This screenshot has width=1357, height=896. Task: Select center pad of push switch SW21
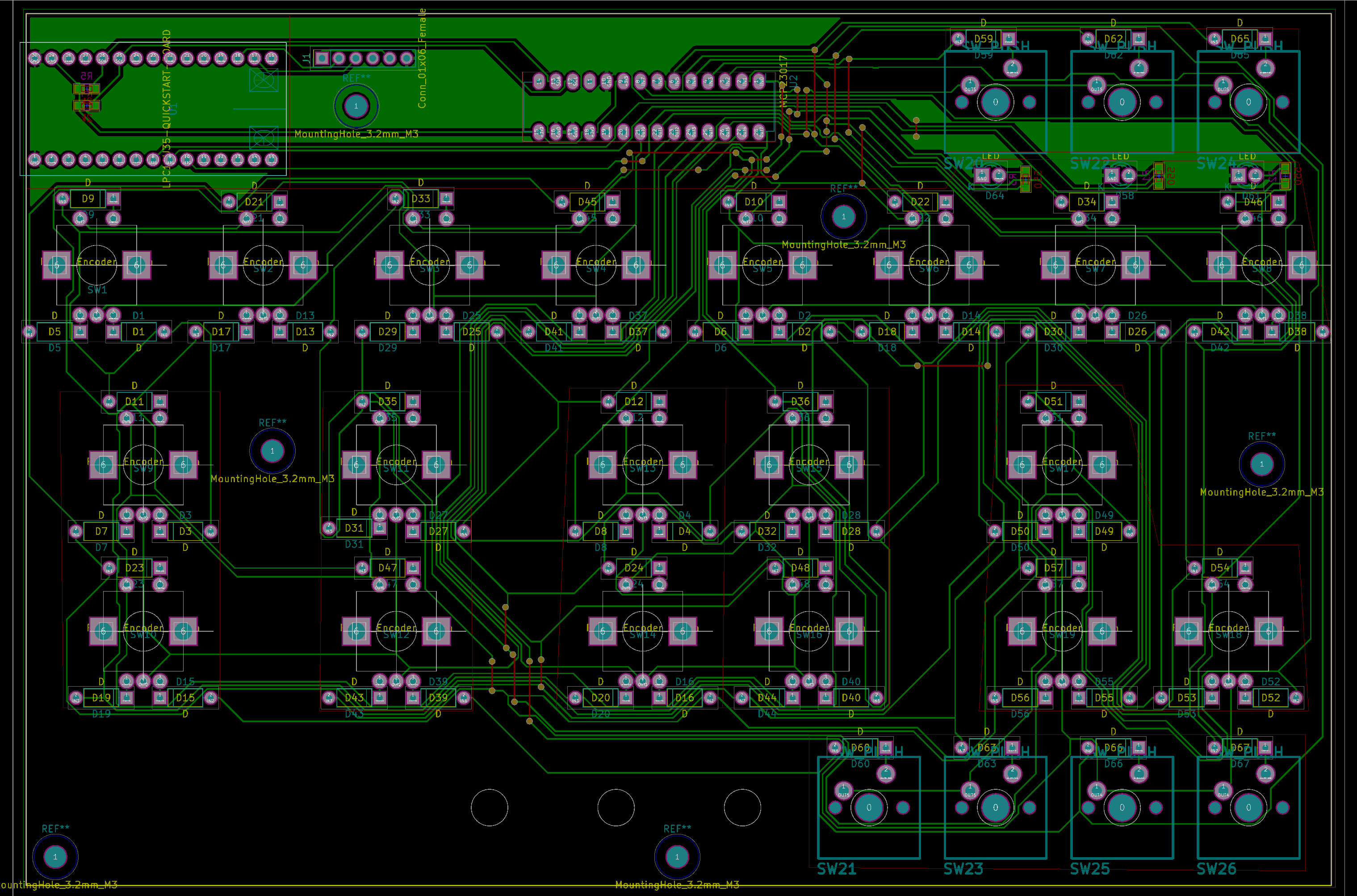click(x=869, y=808)
